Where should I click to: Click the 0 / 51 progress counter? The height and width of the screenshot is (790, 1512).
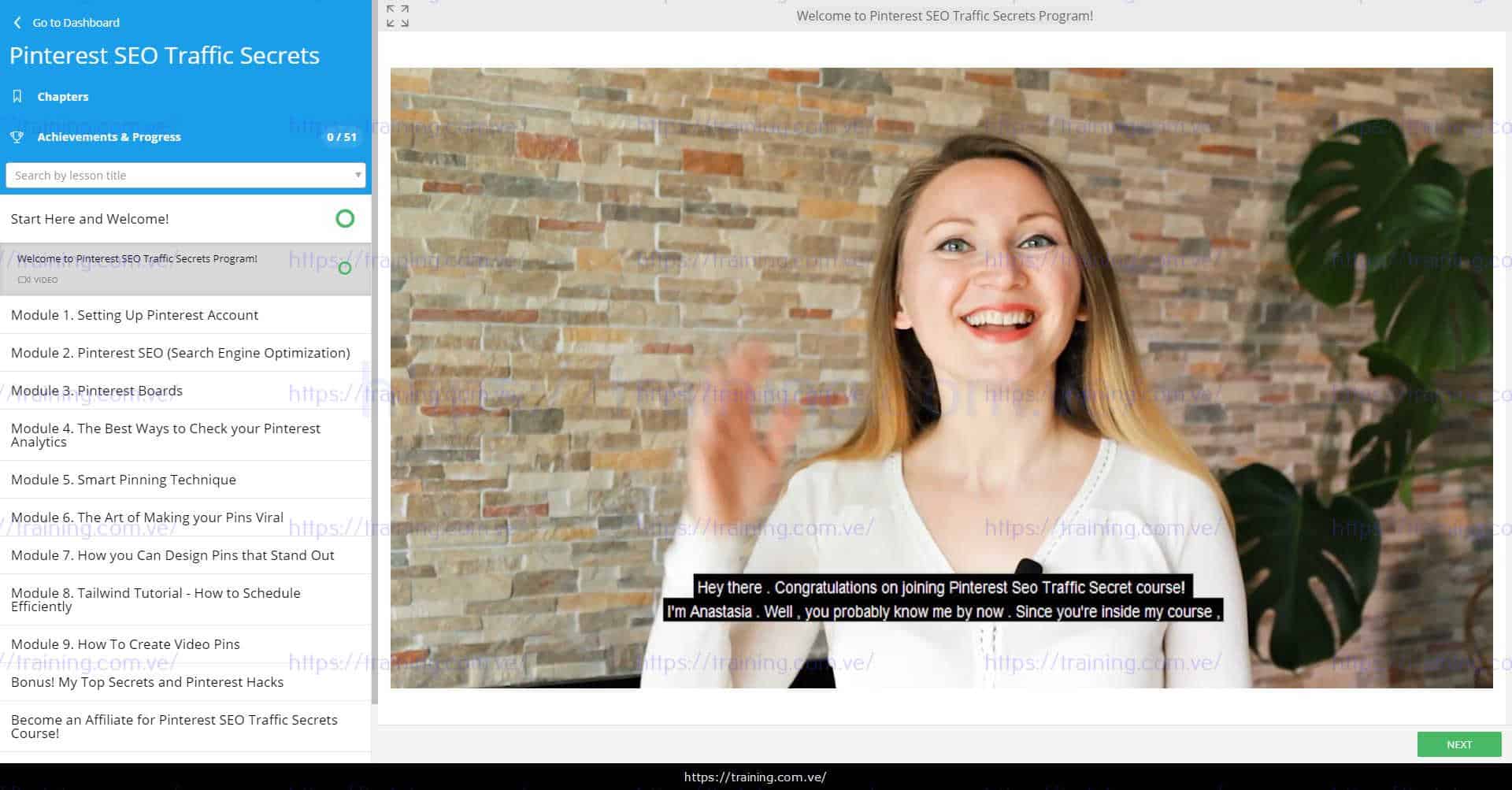pos(341,137)
